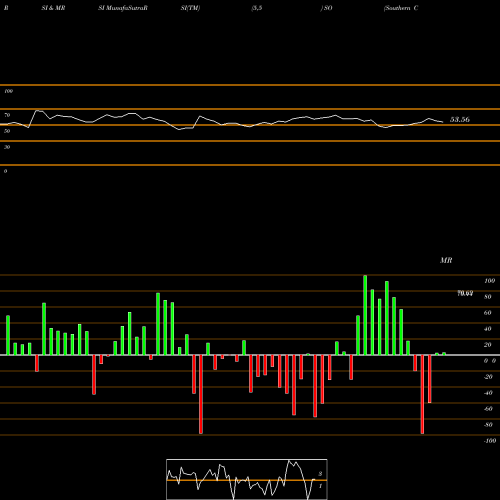Click the MR label above the bar chart

pos(446,260)
